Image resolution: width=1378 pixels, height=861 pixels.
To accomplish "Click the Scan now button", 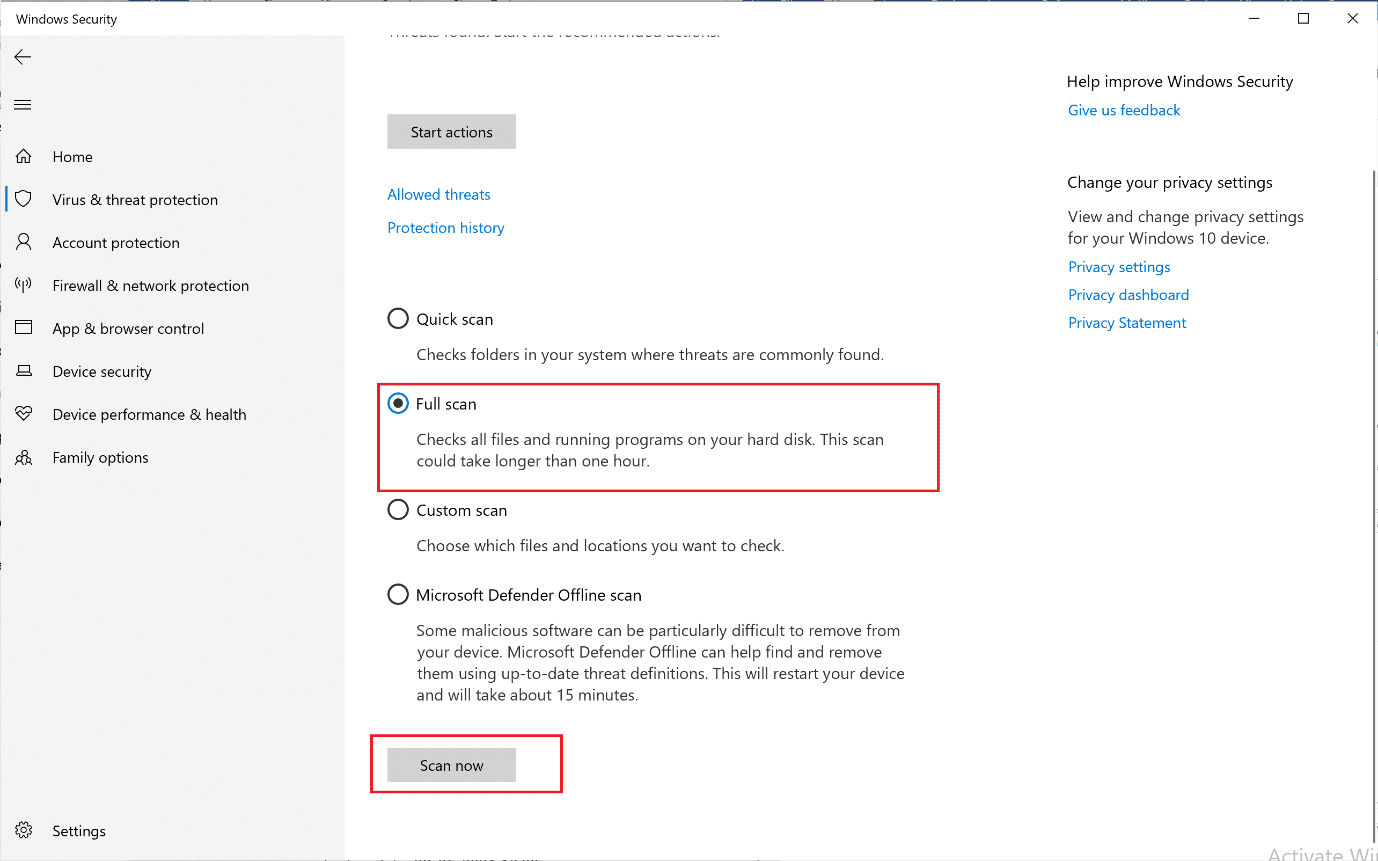I will click(x=450, y=765).
